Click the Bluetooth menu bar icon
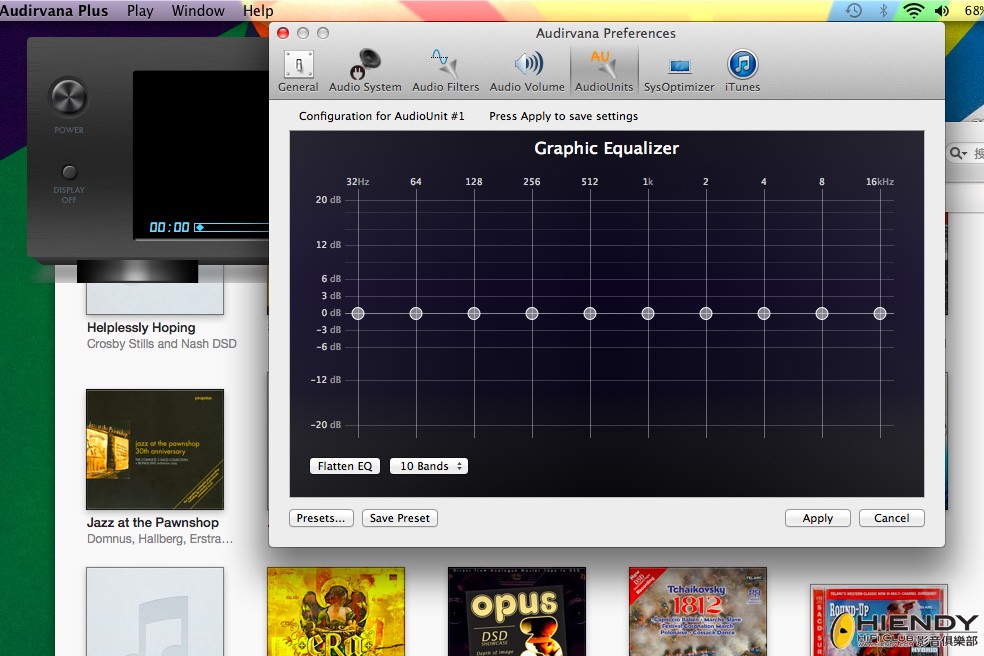 point(884,10)
